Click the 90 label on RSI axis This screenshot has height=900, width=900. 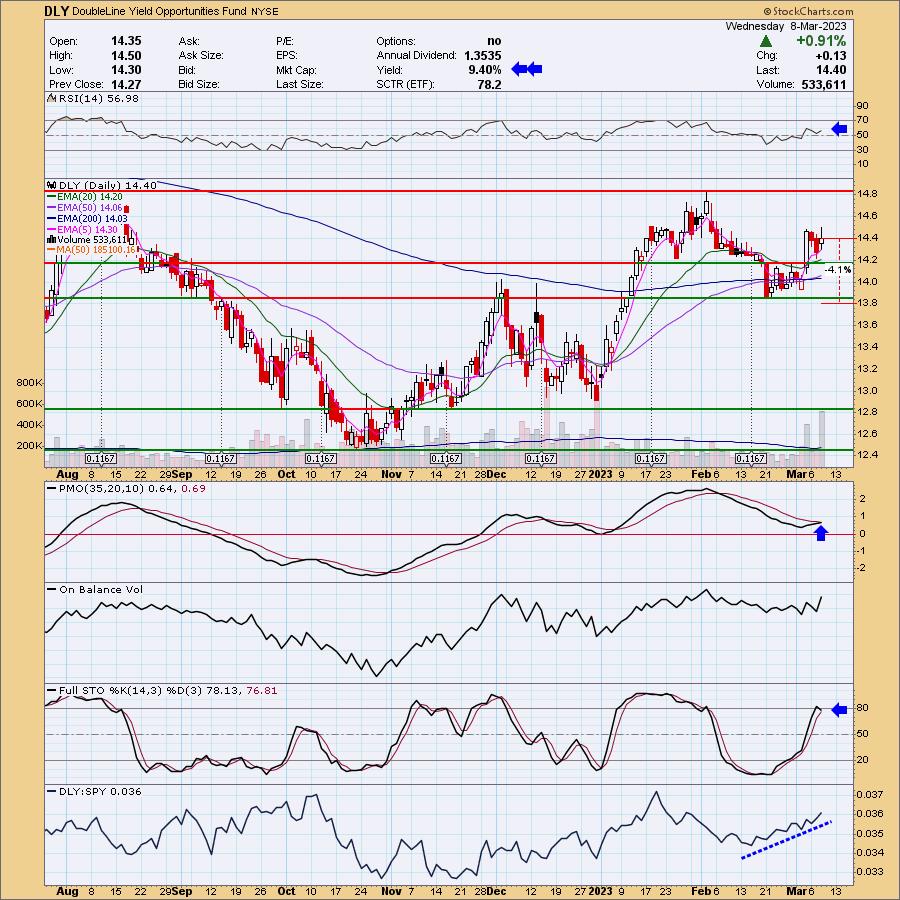(863, 106)
